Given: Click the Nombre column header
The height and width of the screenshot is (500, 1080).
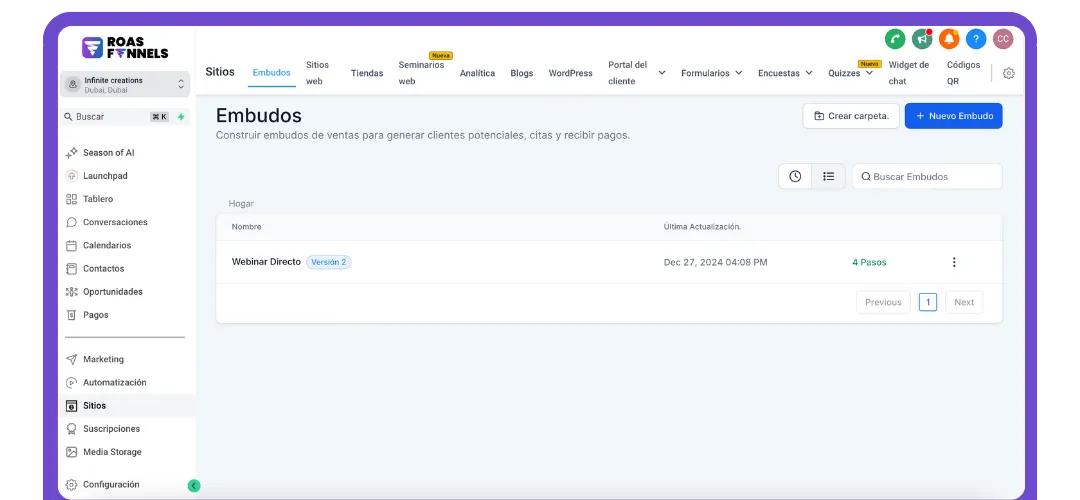Looking at the screenshot, I should [x=247, y=227].
